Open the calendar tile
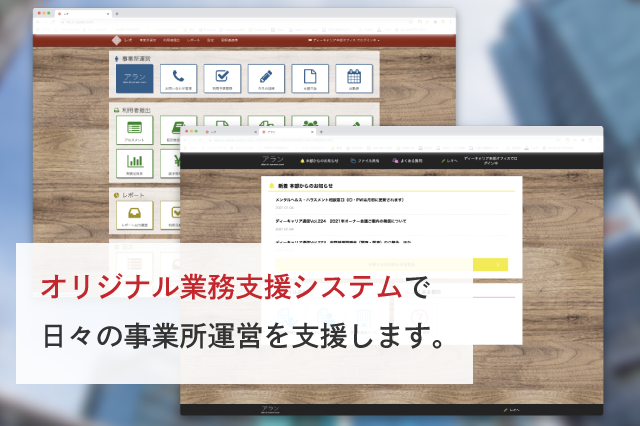The image size is (640, 426). [x=353, y=78]
